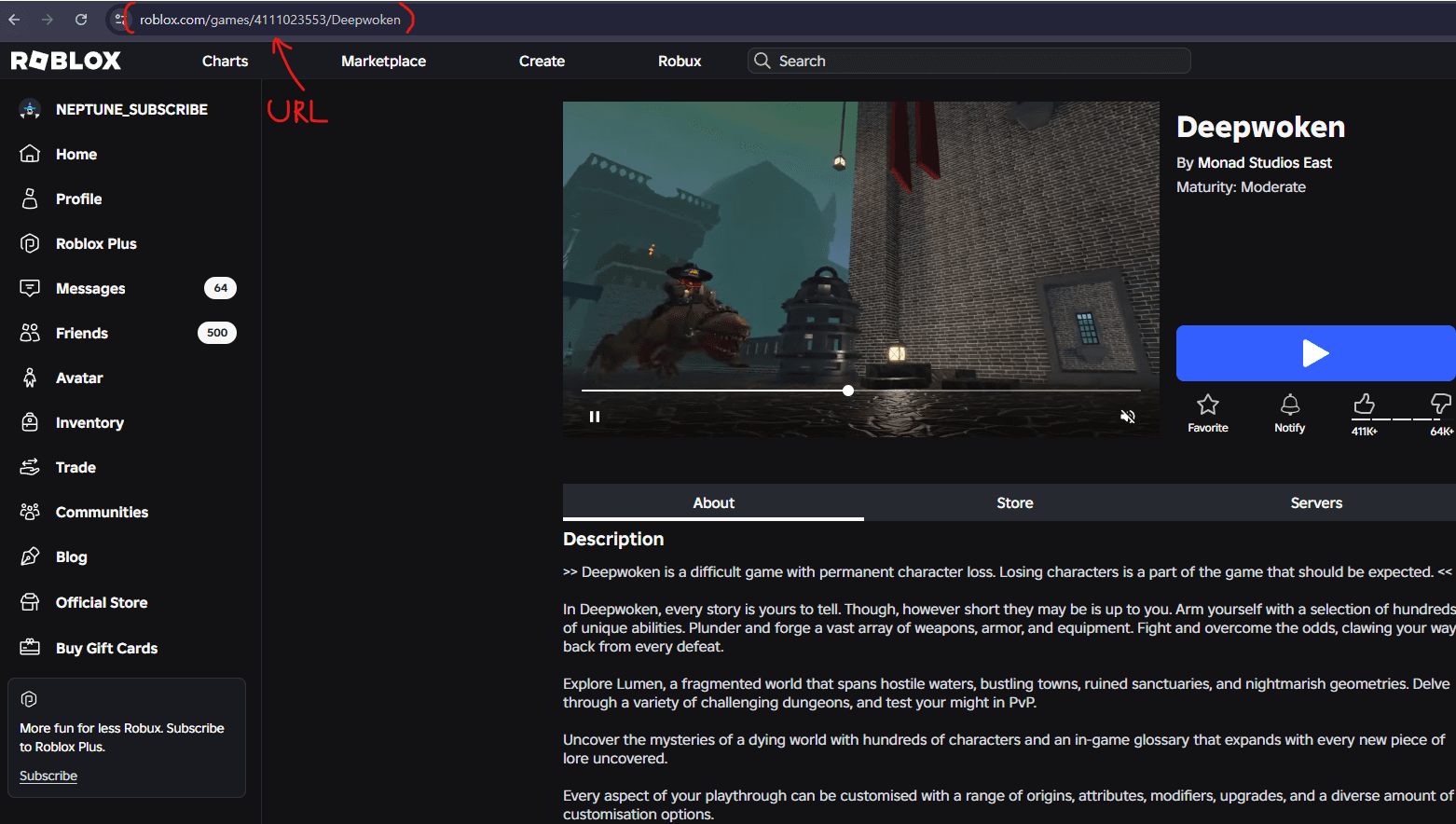Open Charts in top navigation
Viewport: 1456px width, 824px height.
click(225, 61)
